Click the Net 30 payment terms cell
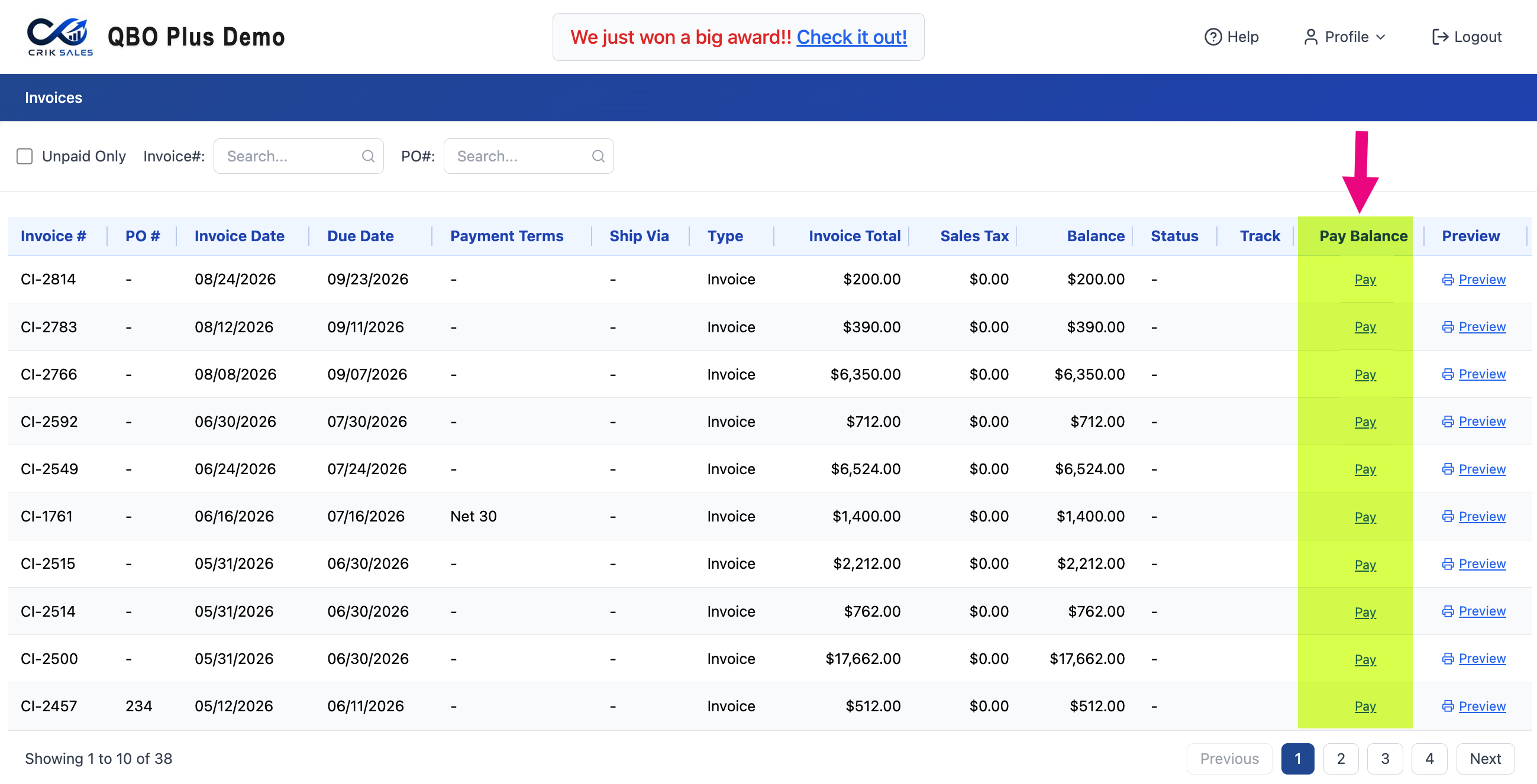Viewport: 1537px width, 784px height. click(473, 516)
